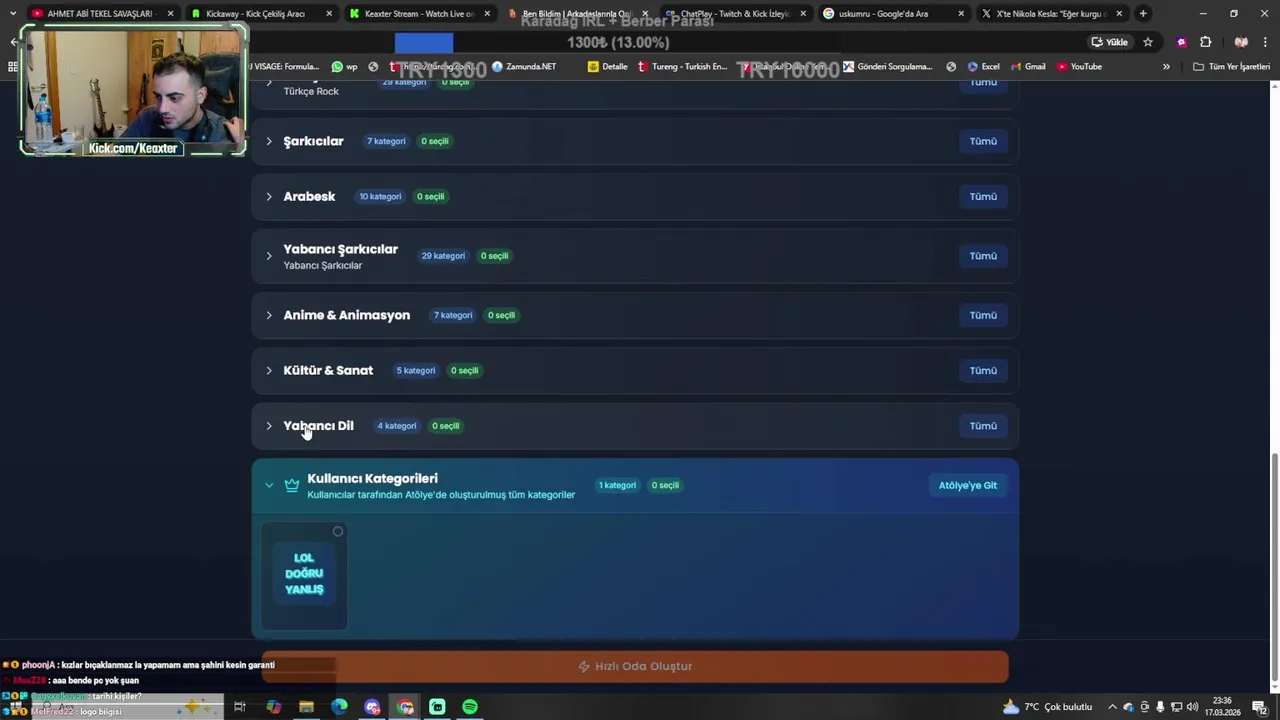Expand the Yabancı Dil category chevron
Viewport: 1280px width, 720px height.
269,426
